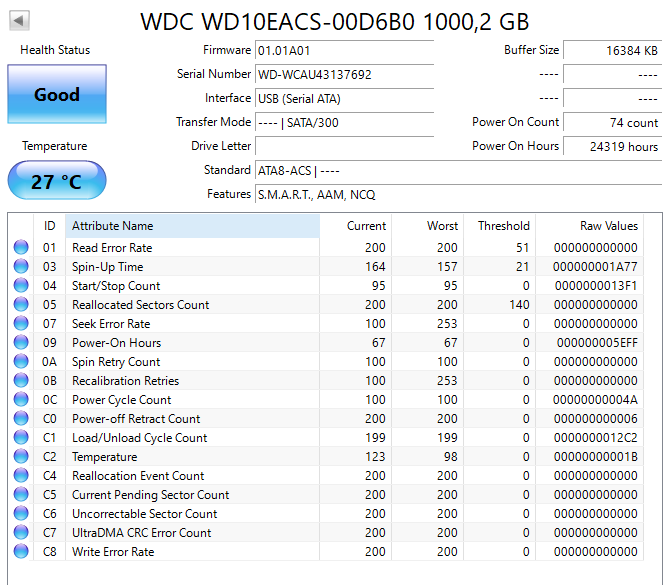The width and height of the screenshot is (667, 585).
Task: Click status orb for Reallocated Sectors Count
Action: pos(21,305)
